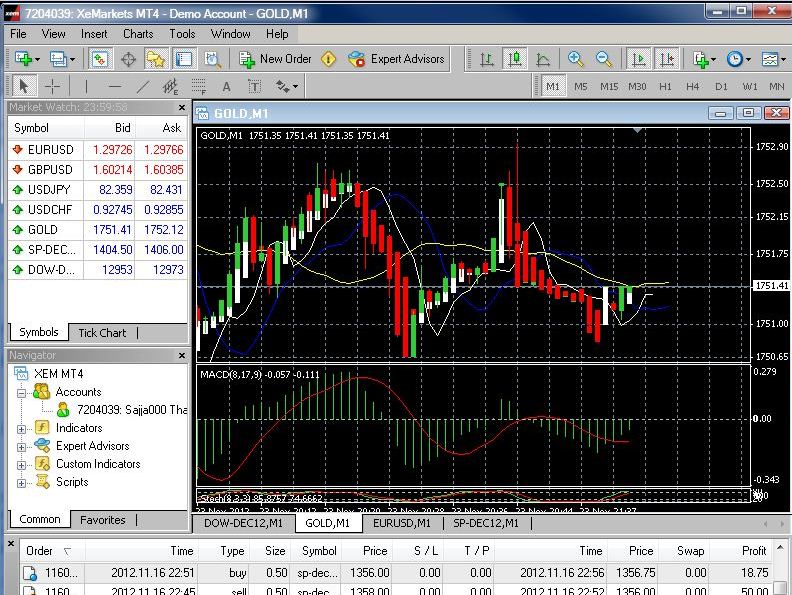Click the Profit column header
The height and width of the screenshot is (595, 792).
pos(740,551)
